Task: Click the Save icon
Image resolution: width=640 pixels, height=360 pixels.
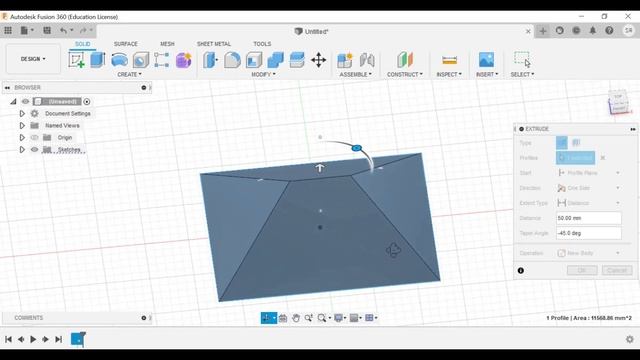Action: (47, 31)
